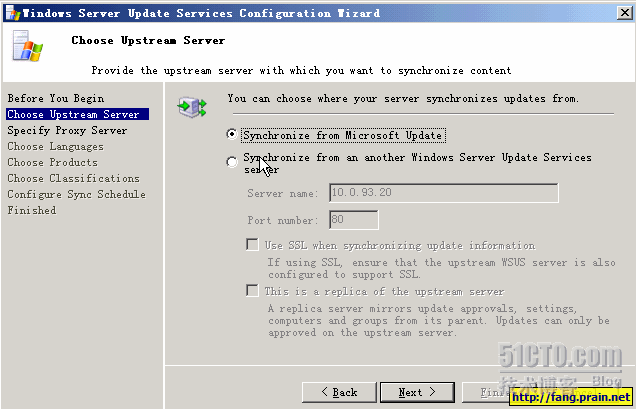636x409 pixels.
Task: Click the 'Server name:' label
Action: 281,193
